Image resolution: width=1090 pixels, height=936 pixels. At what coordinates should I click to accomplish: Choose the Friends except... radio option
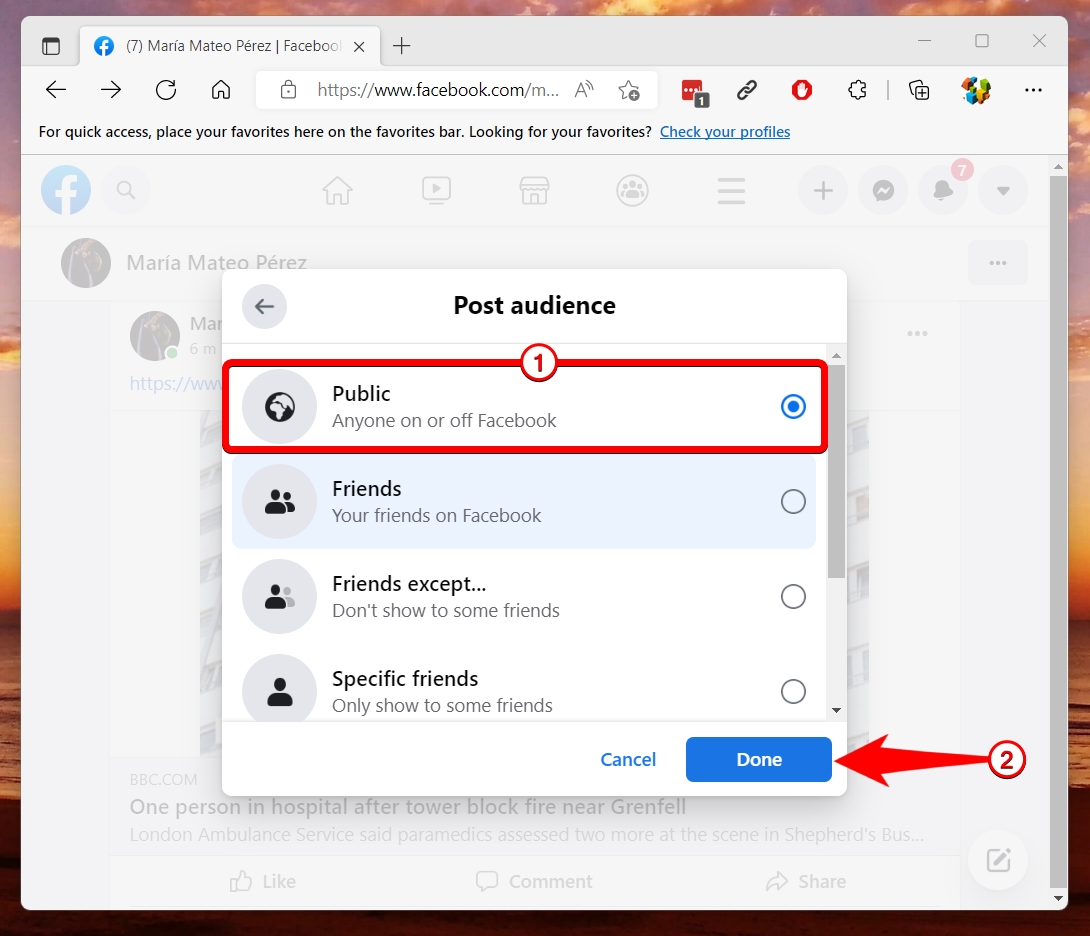[x=792, y=597]
